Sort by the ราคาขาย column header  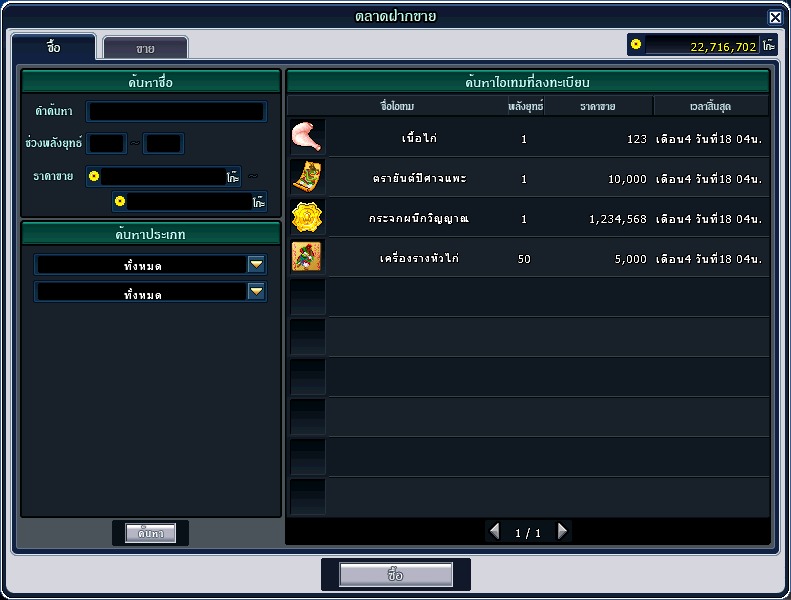[598, 105]
